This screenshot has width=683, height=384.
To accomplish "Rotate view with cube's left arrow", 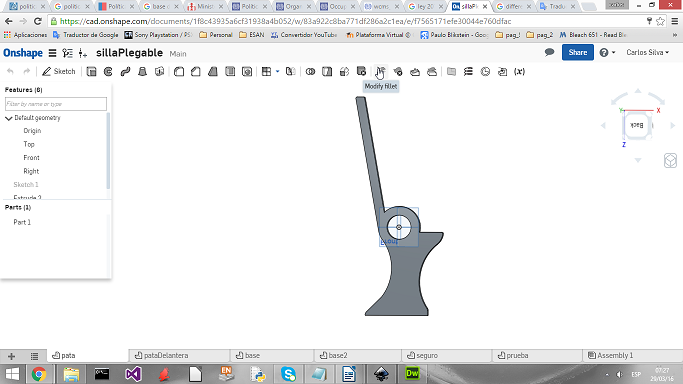I will click(x=603, y=125).
